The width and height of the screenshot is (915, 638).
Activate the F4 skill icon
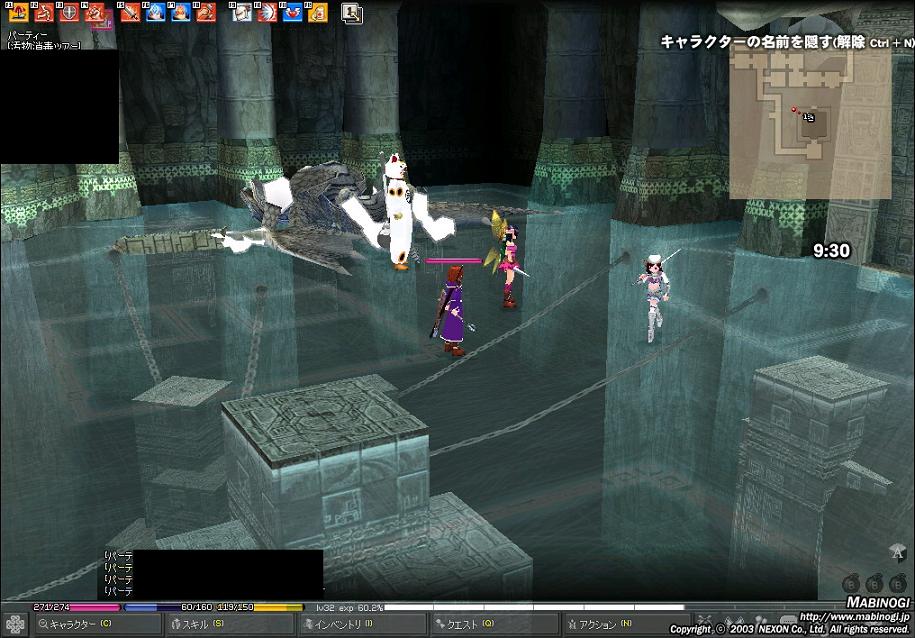coord(95,12)
